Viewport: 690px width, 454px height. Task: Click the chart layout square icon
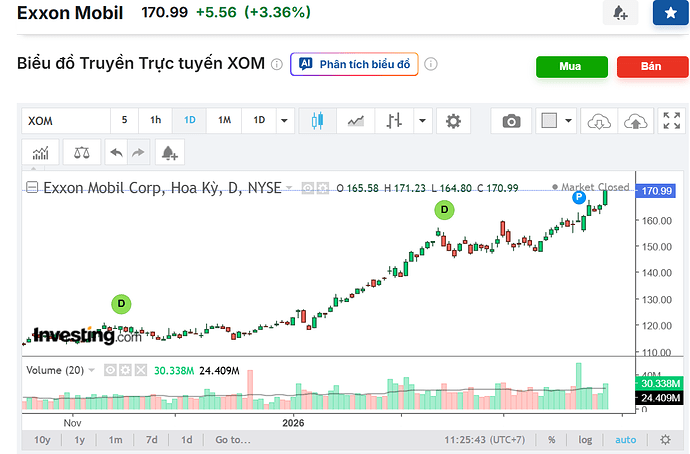[x=549, y=121]
